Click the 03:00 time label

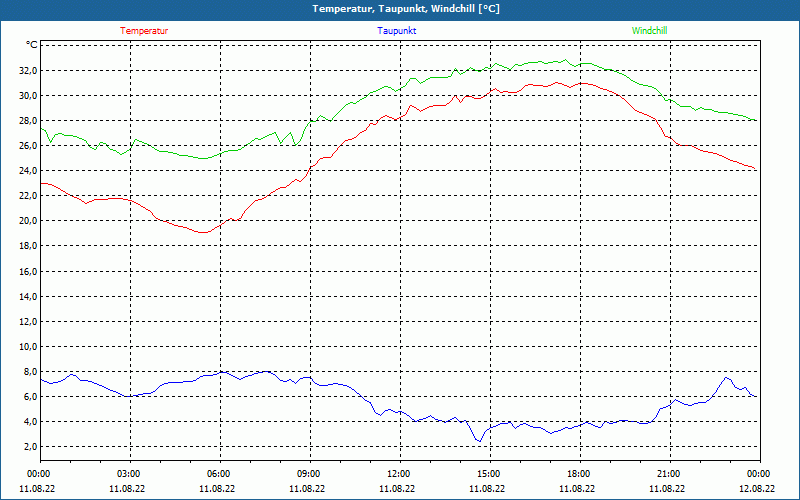(130, 474)
